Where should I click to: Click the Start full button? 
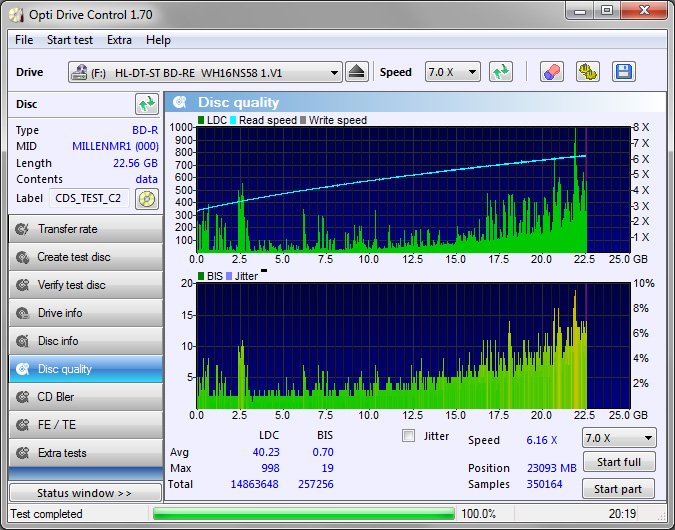tap(619, 462)
